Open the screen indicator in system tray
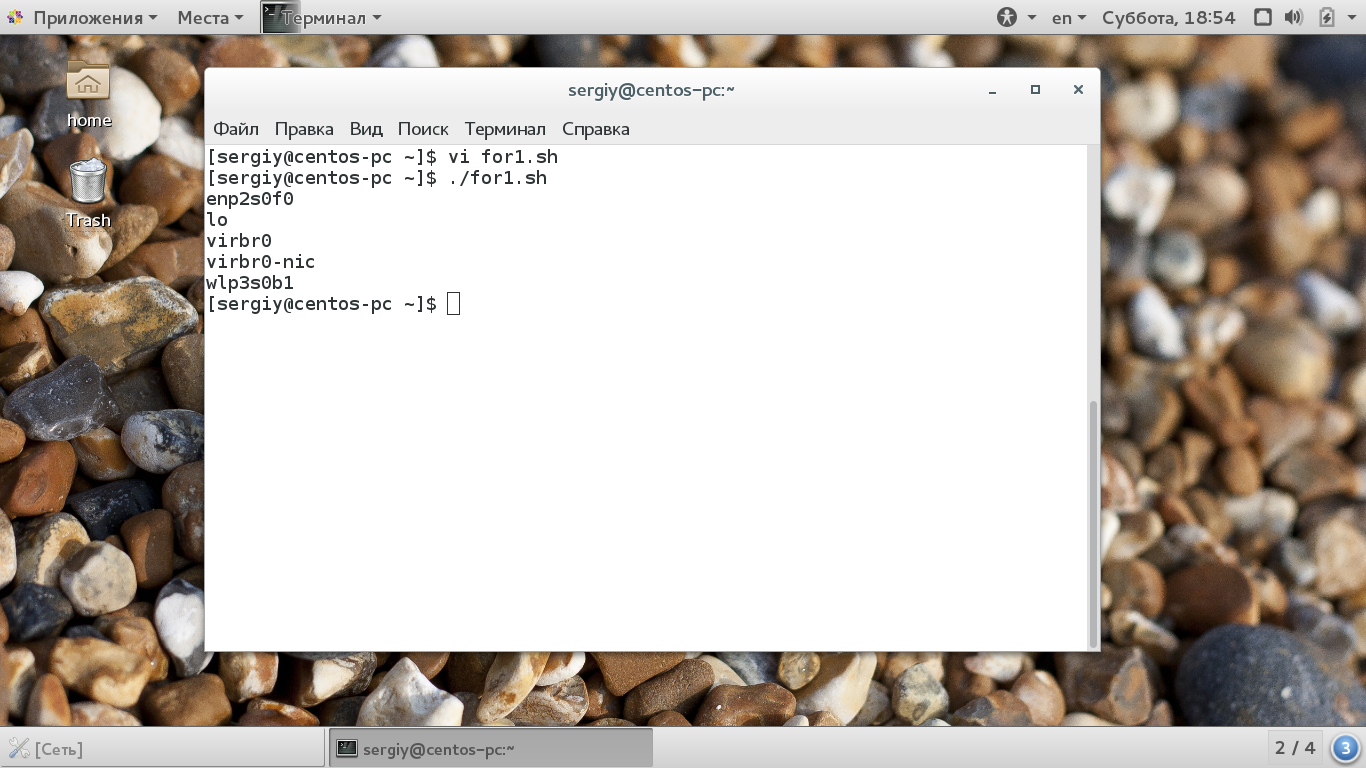The width and height of the screenshot is (1366, 768). 1263,17
